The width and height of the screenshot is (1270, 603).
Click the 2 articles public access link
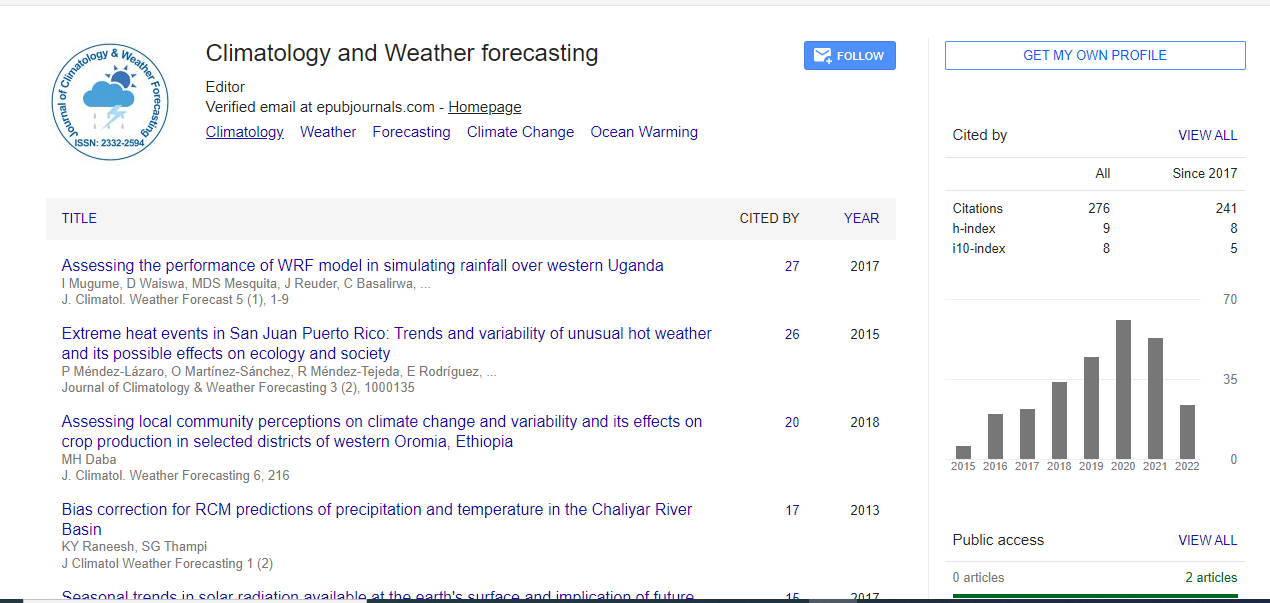click(x=1211, y=577)
